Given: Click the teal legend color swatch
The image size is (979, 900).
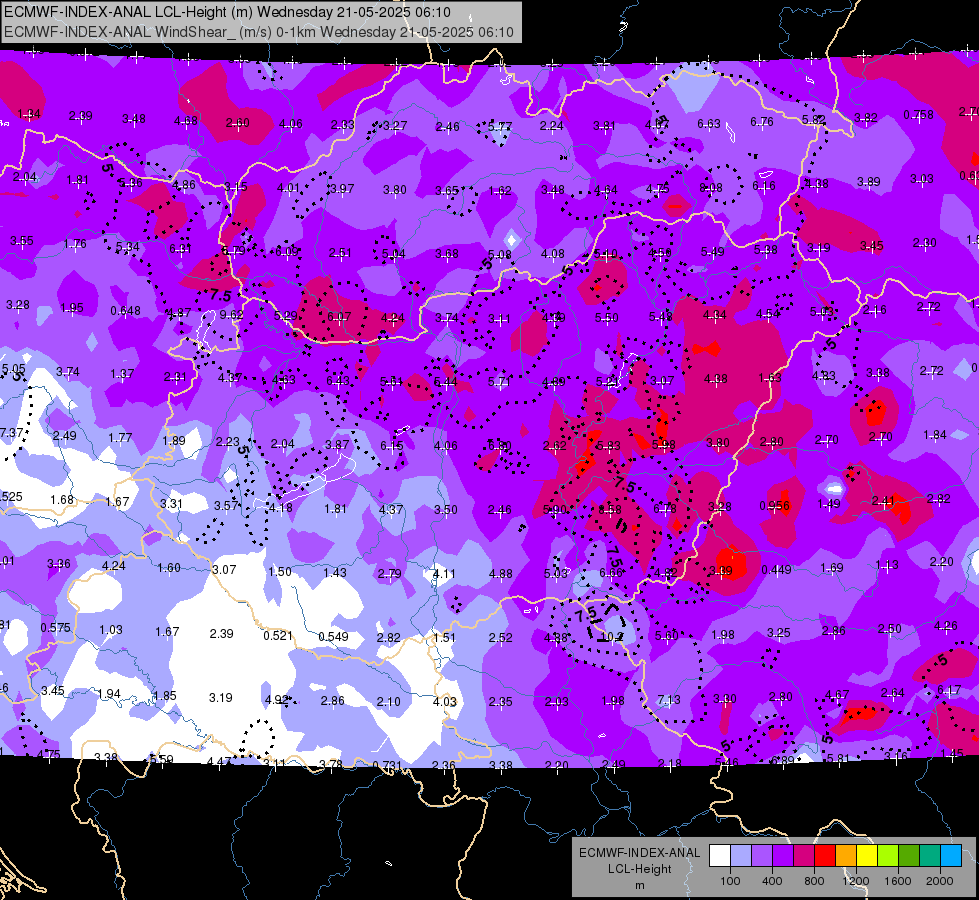Looking at the screenshot, I should click(x=930, y=856).
